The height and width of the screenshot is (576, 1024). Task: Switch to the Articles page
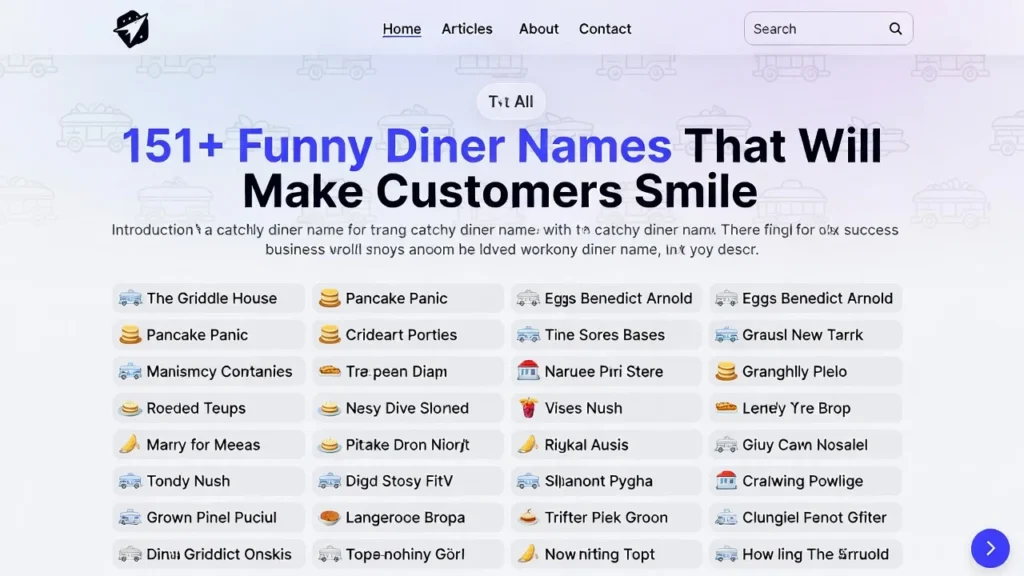pos(467,29)
